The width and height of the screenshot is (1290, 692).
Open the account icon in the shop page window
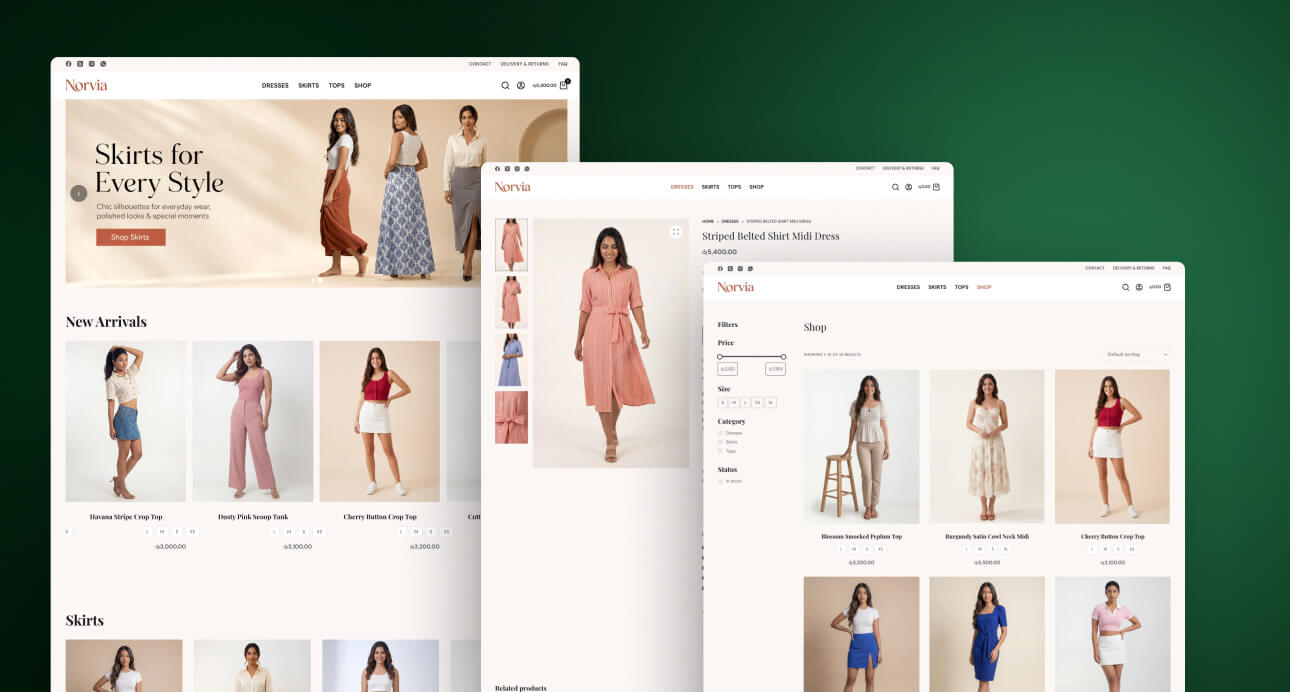[1138, 287]
